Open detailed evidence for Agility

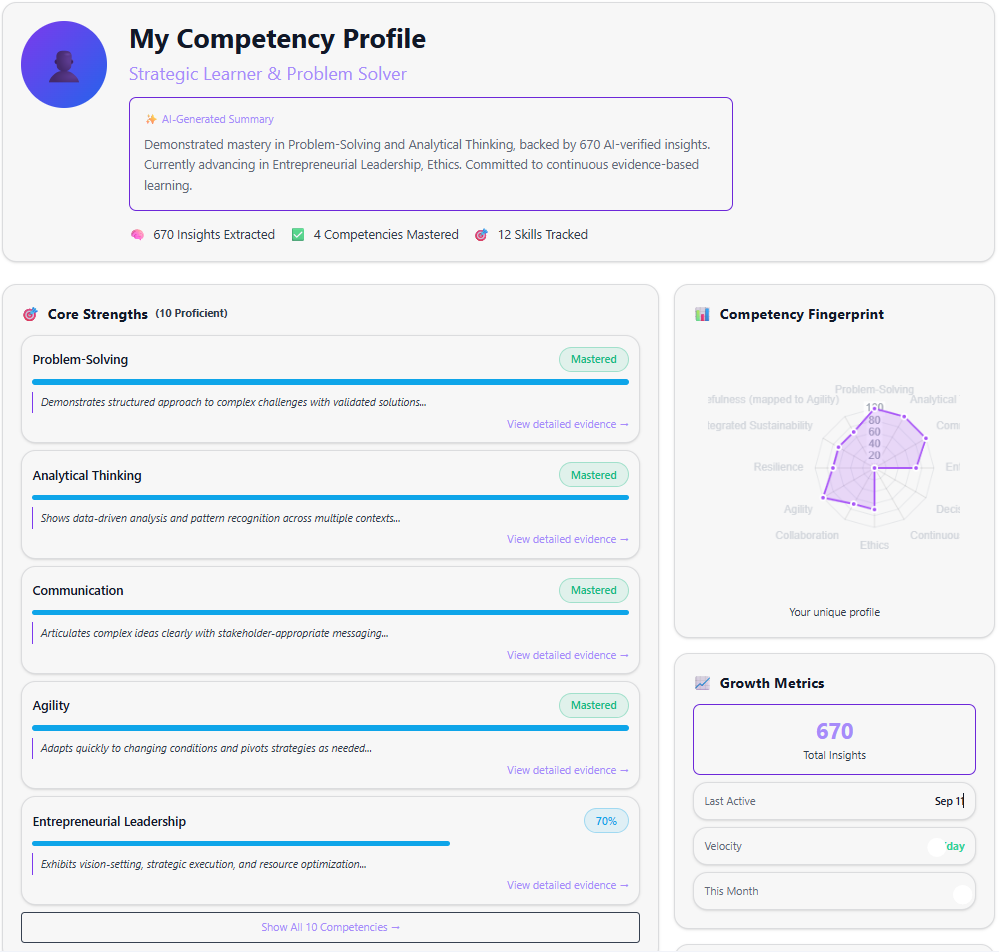(567, 769)
